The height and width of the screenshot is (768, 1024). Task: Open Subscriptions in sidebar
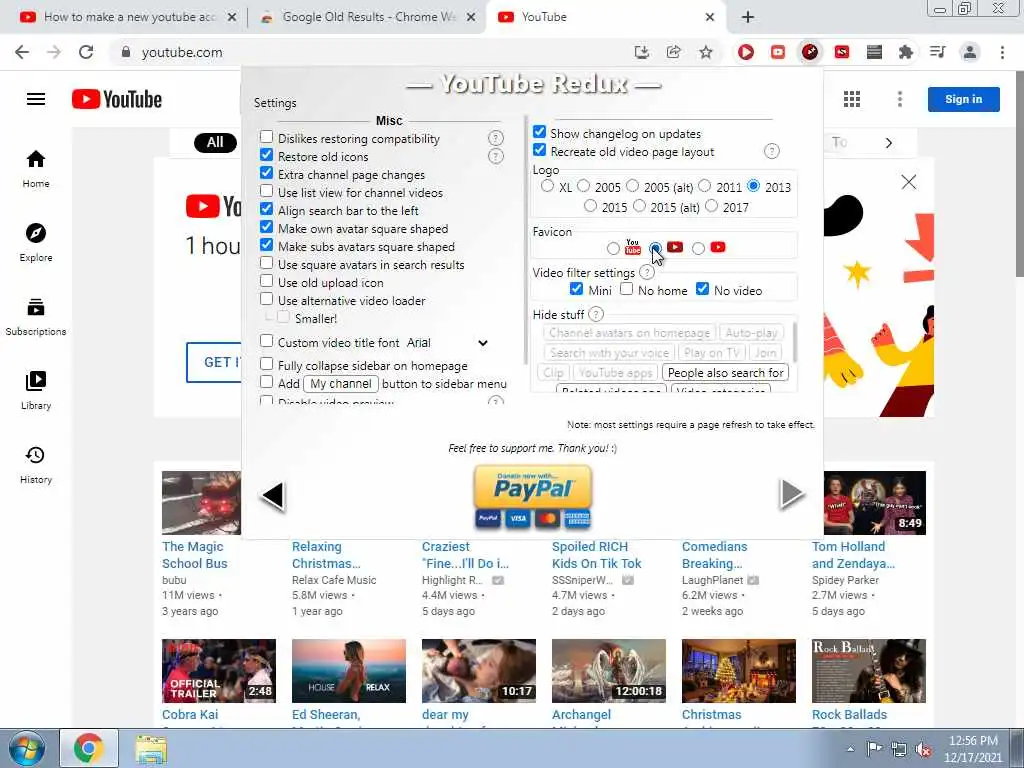tap(36, 316)
